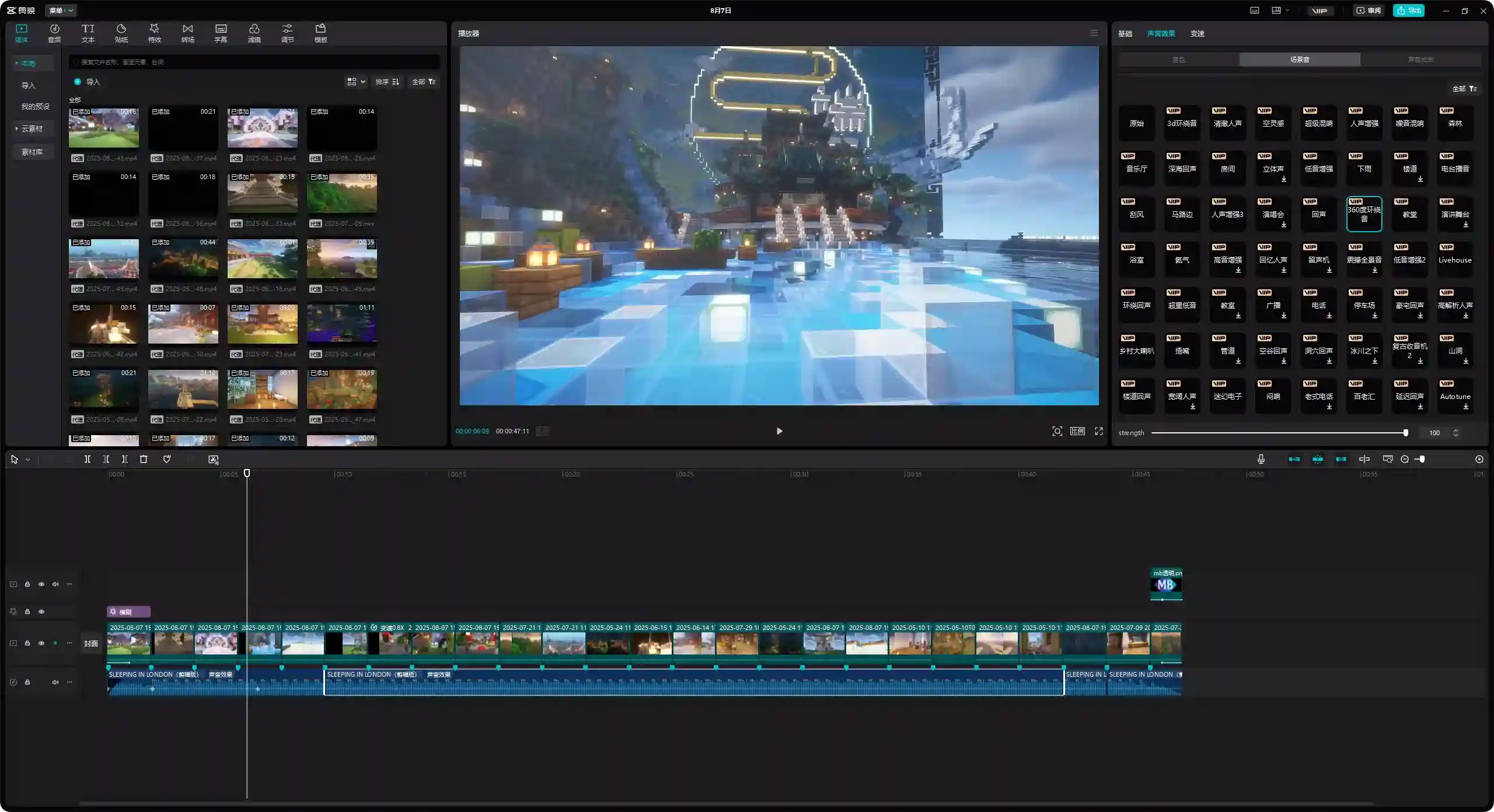1494x812 pixels.
Task: Play the video in the player
Action: point(779,431)
